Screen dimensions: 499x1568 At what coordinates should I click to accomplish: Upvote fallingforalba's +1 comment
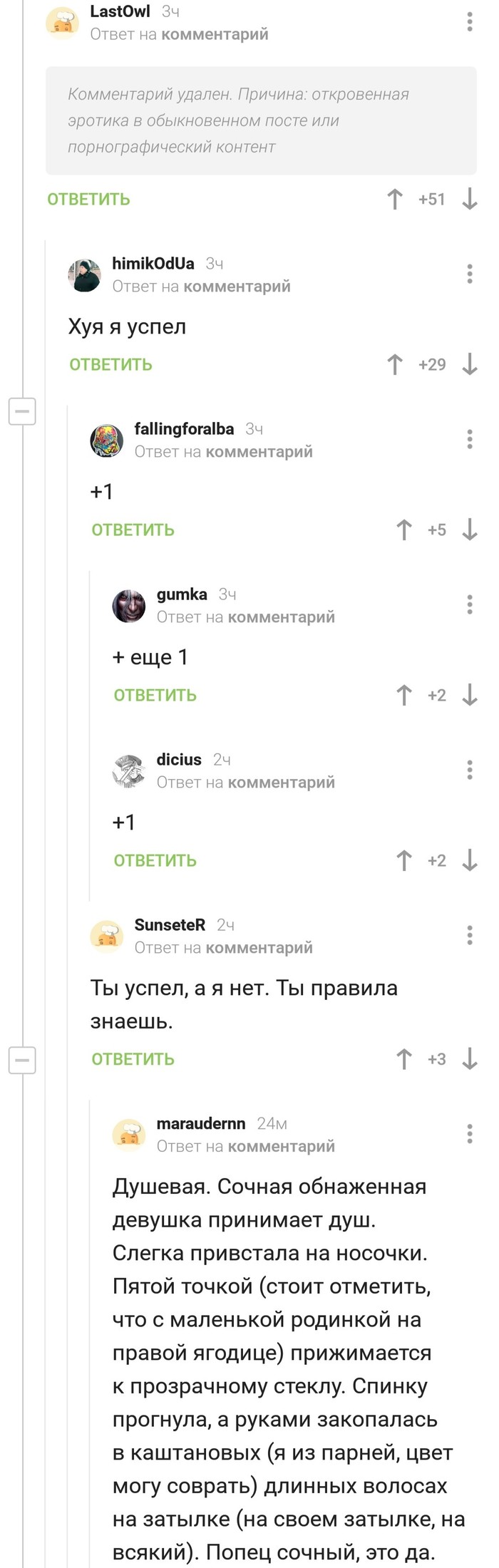coord(404,530)
